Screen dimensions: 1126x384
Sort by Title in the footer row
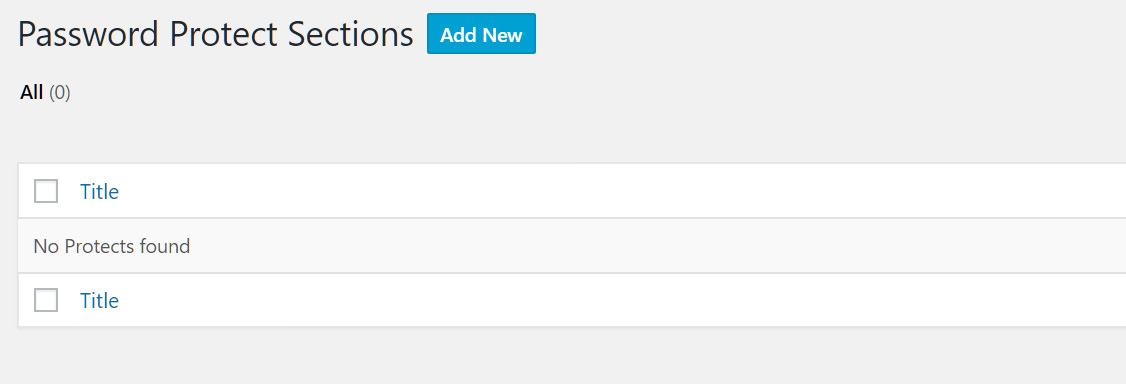(99, 300)
